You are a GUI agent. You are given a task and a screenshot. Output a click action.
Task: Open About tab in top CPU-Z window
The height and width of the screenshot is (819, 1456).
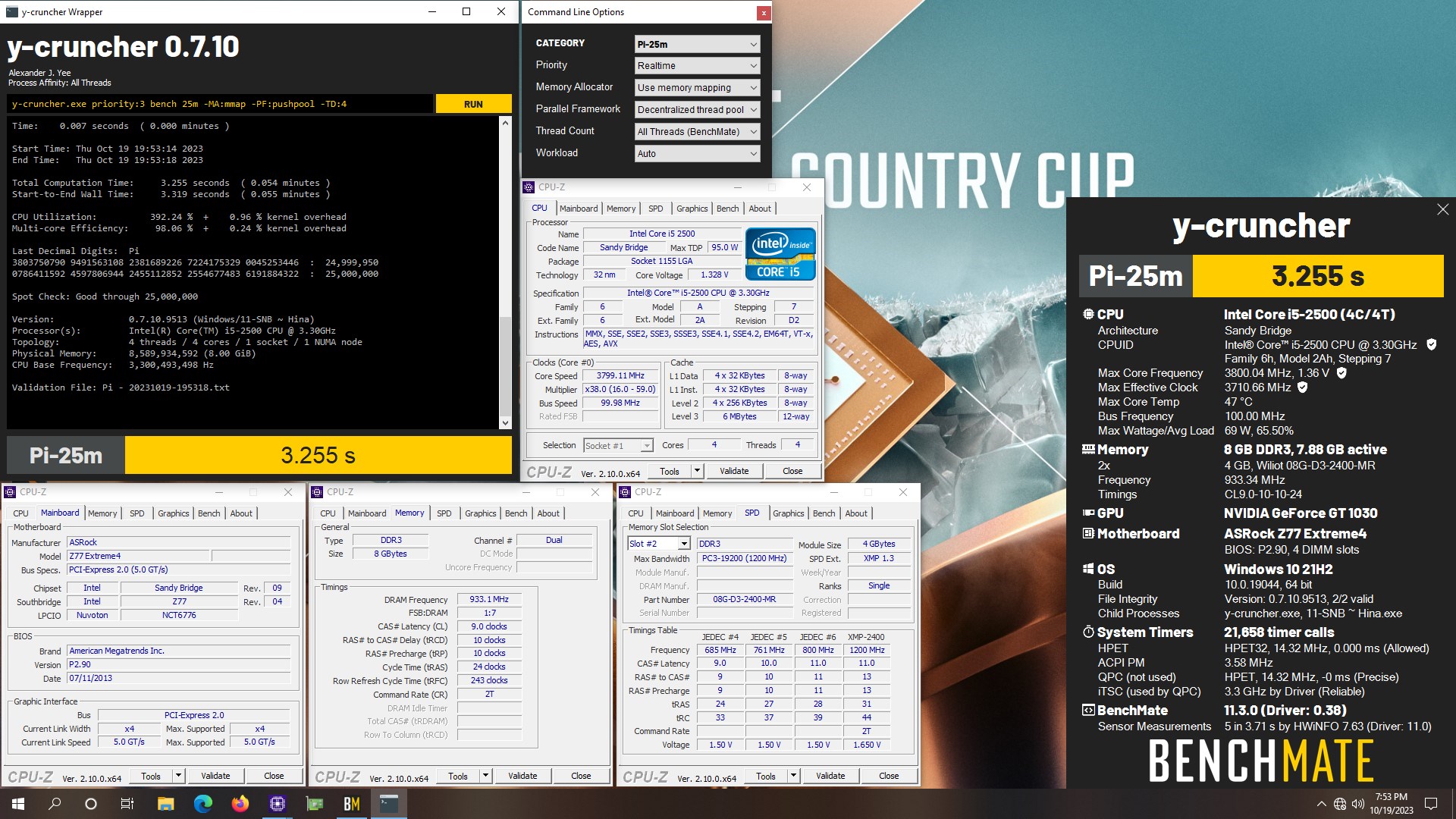760,209
